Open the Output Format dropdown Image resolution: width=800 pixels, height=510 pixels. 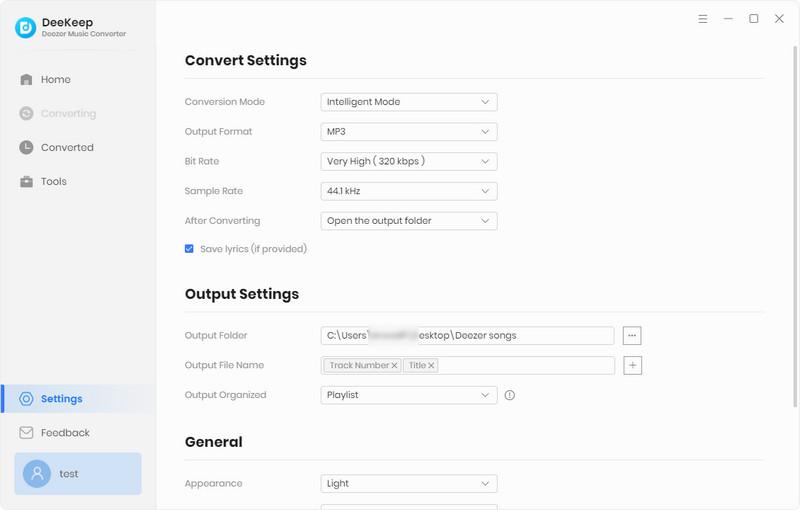tap(409, 132)
